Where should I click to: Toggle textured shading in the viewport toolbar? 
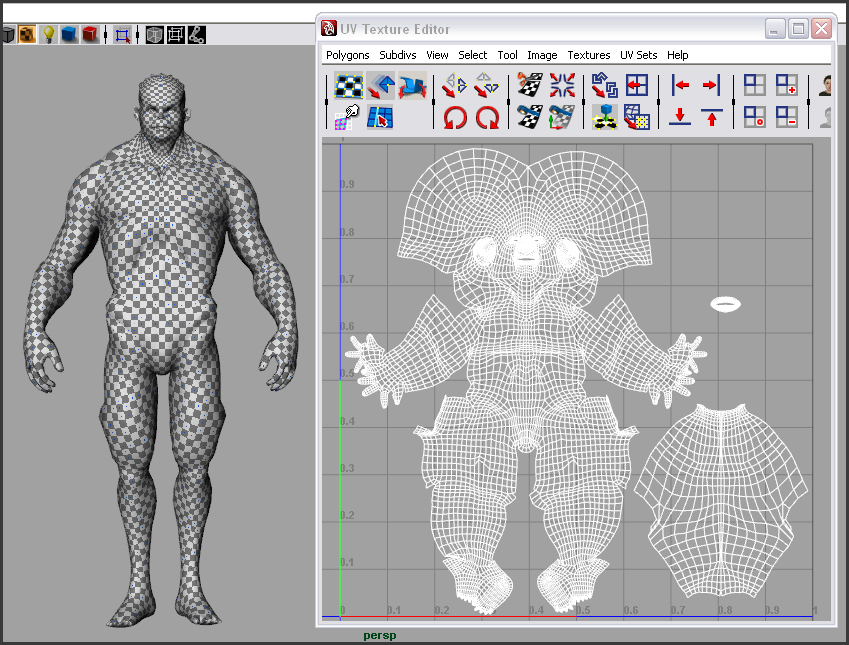pos(27,35)
